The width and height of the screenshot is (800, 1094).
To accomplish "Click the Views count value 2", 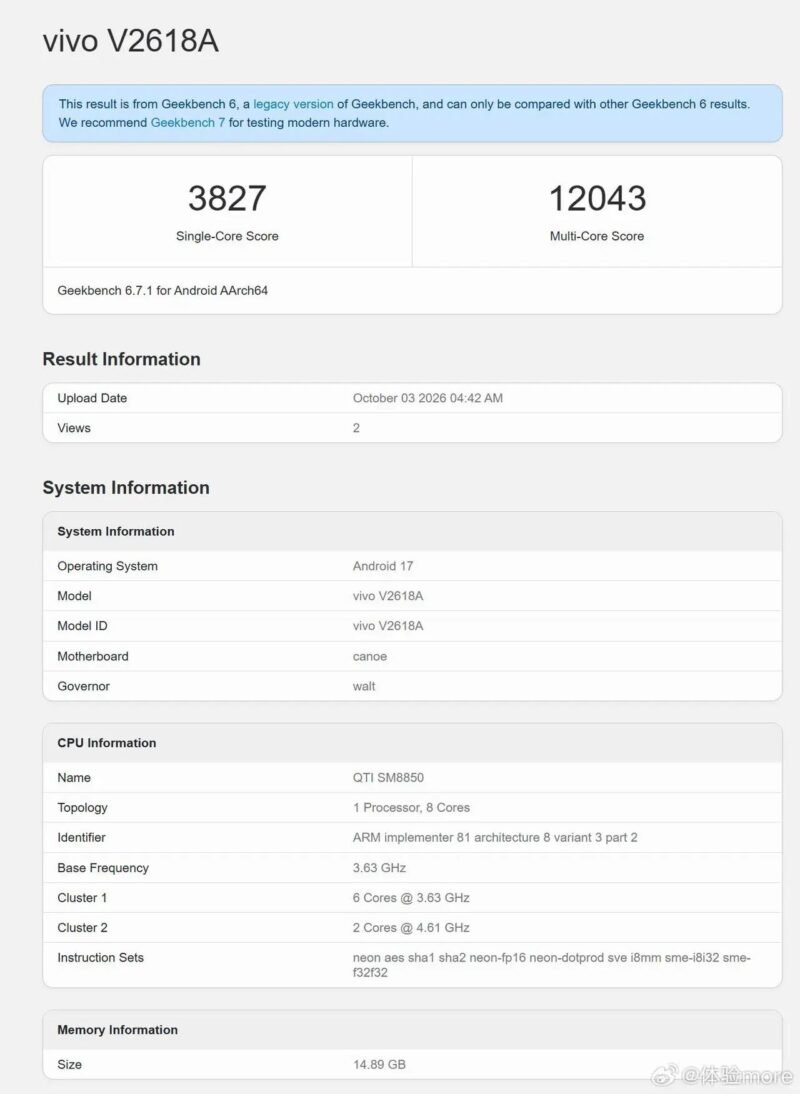I will [x=356, y=428].
